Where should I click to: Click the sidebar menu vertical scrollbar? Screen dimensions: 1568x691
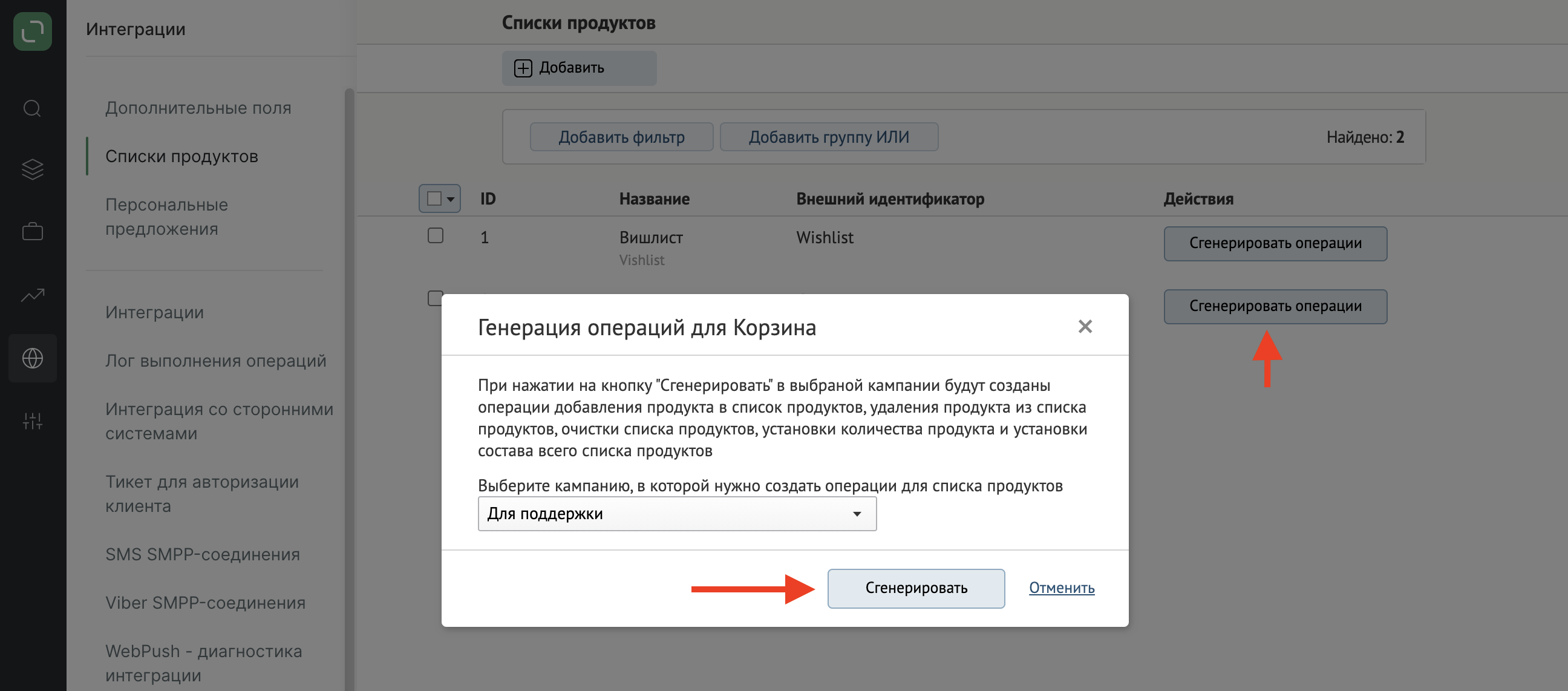coord(350,390)
